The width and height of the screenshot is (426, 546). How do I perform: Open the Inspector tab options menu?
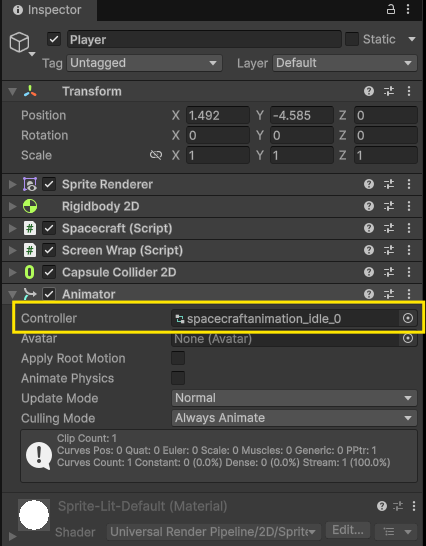pos(408,9)
